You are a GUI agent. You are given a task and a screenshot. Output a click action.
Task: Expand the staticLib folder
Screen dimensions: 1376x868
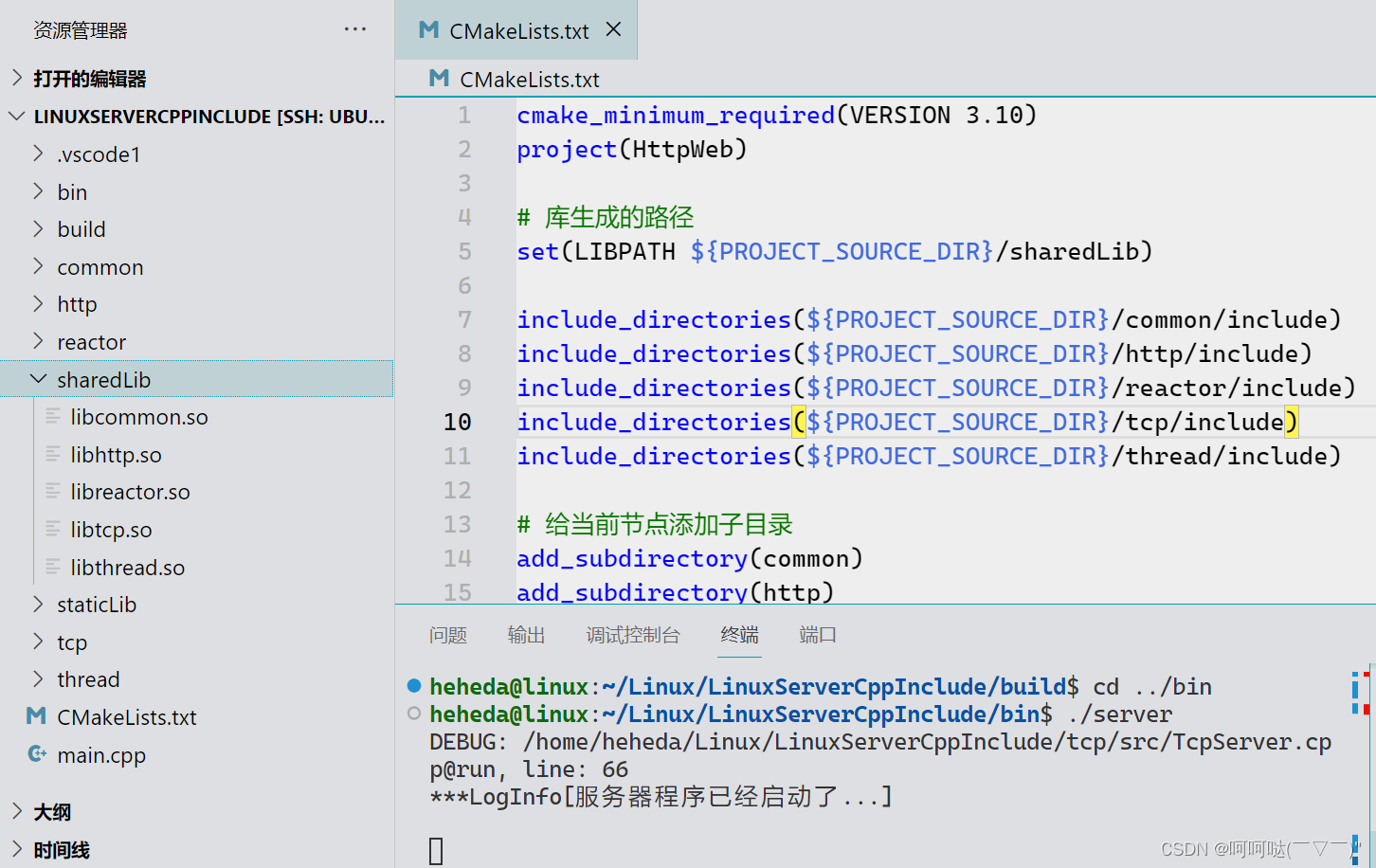[x=39, y=604]
